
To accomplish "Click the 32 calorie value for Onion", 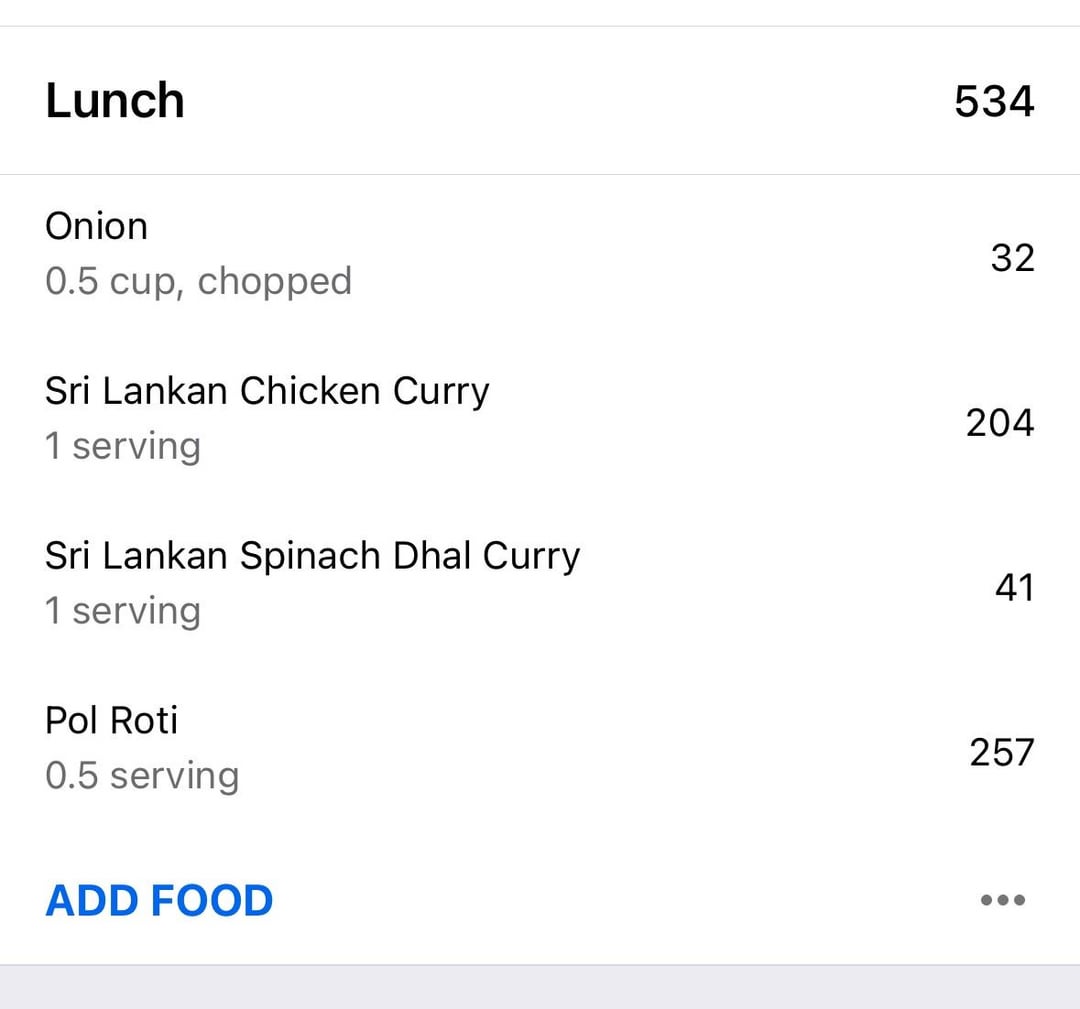I will point(1012,258).
